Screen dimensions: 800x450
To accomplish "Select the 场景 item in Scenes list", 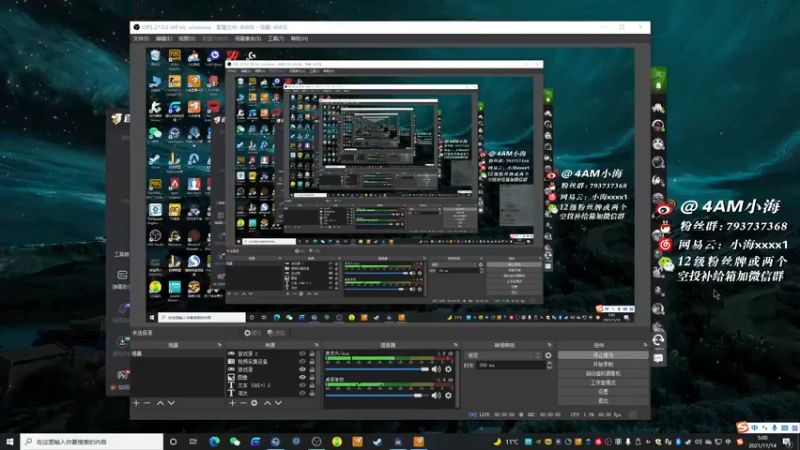I will 177,354.
